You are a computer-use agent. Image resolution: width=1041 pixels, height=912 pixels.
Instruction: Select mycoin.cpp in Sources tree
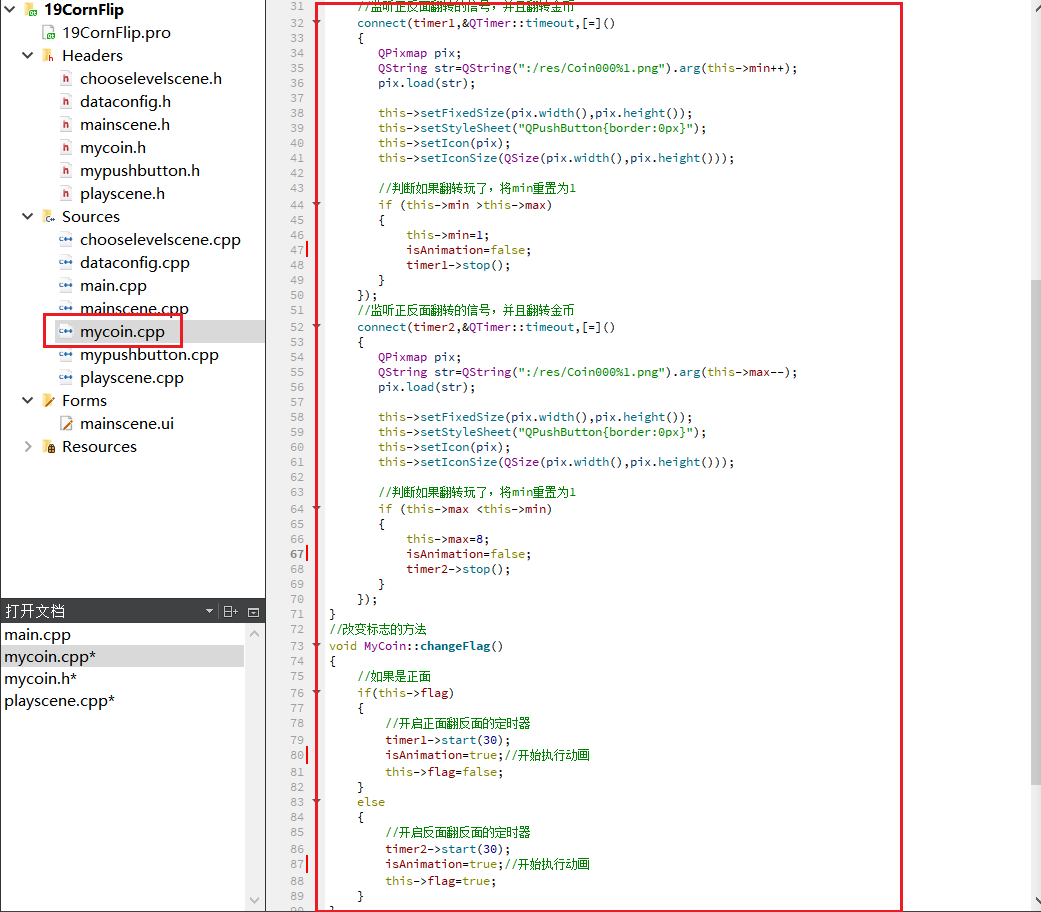(x=122, y=331)
